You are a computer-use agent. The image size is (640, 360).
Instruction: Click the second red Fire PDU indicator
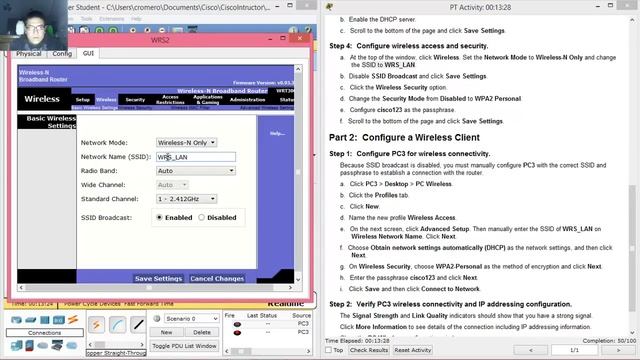pyautogui.click(x=237, y=333)
